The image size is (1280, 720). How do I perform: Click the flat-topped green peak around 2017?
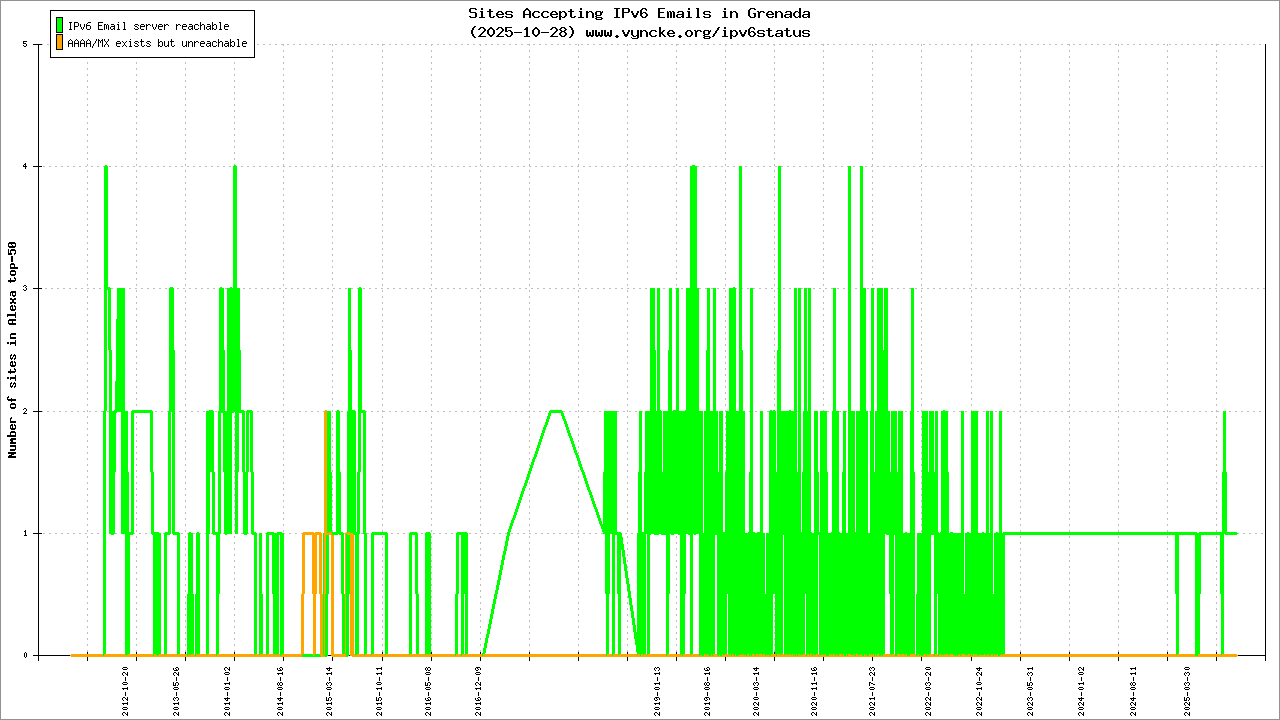click(x=555, y=411)
